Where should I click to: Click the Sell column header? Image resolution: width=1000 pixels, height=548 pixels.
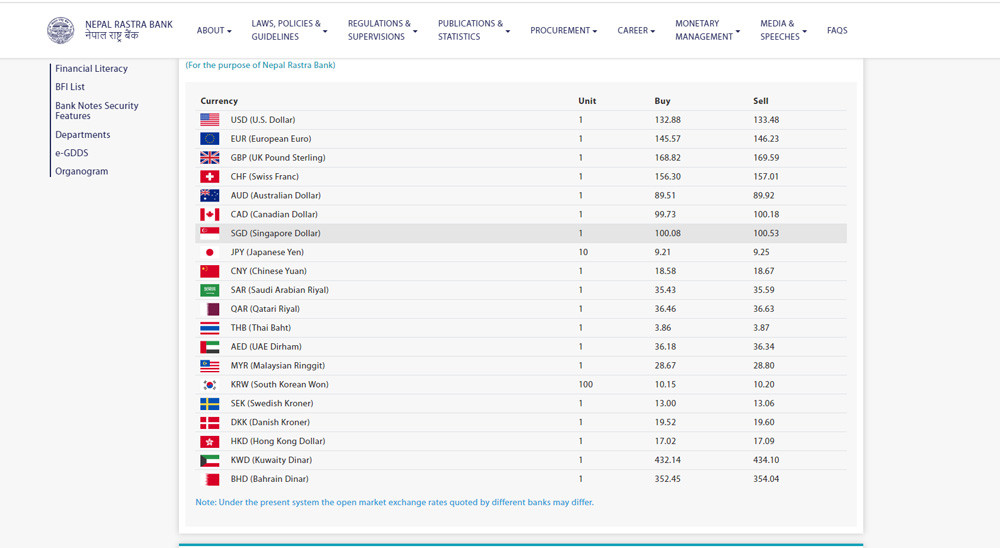[x=760, y=101]
